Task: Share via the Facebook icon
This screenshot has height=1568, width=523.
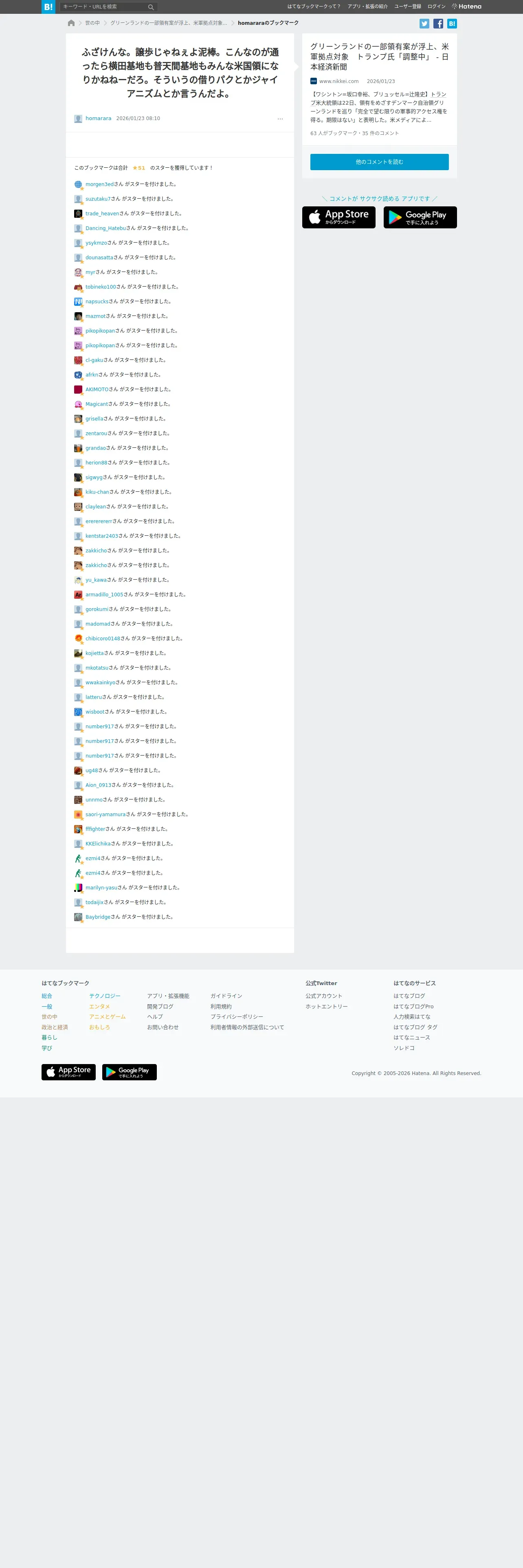Action: [x=438, y=24]
